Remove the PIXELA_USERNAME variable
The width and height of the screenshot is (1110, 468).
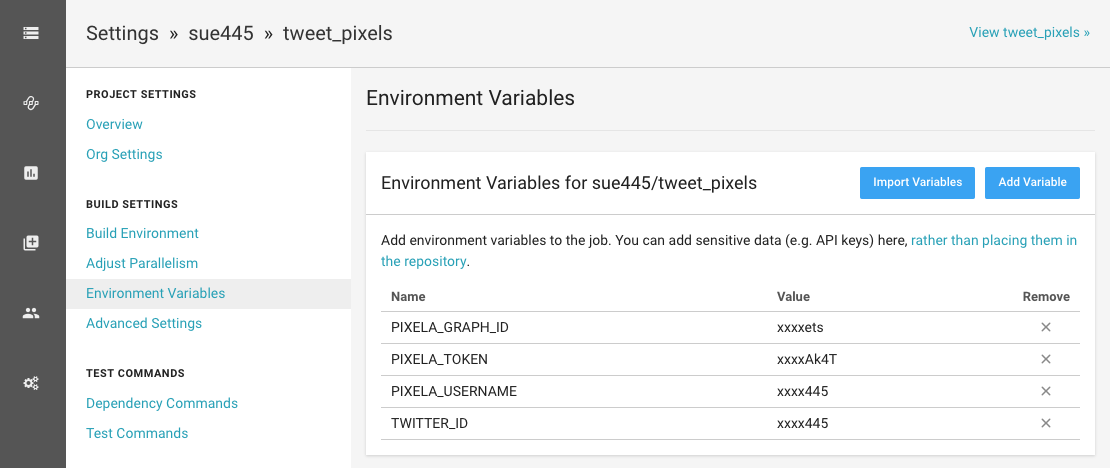click(x=1046, y=391)
